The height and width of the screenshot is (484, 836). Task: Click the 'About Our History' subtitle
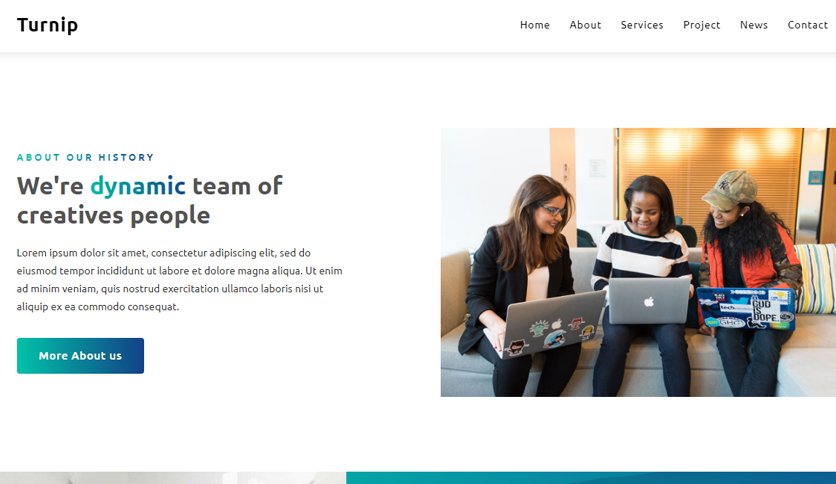85,157
